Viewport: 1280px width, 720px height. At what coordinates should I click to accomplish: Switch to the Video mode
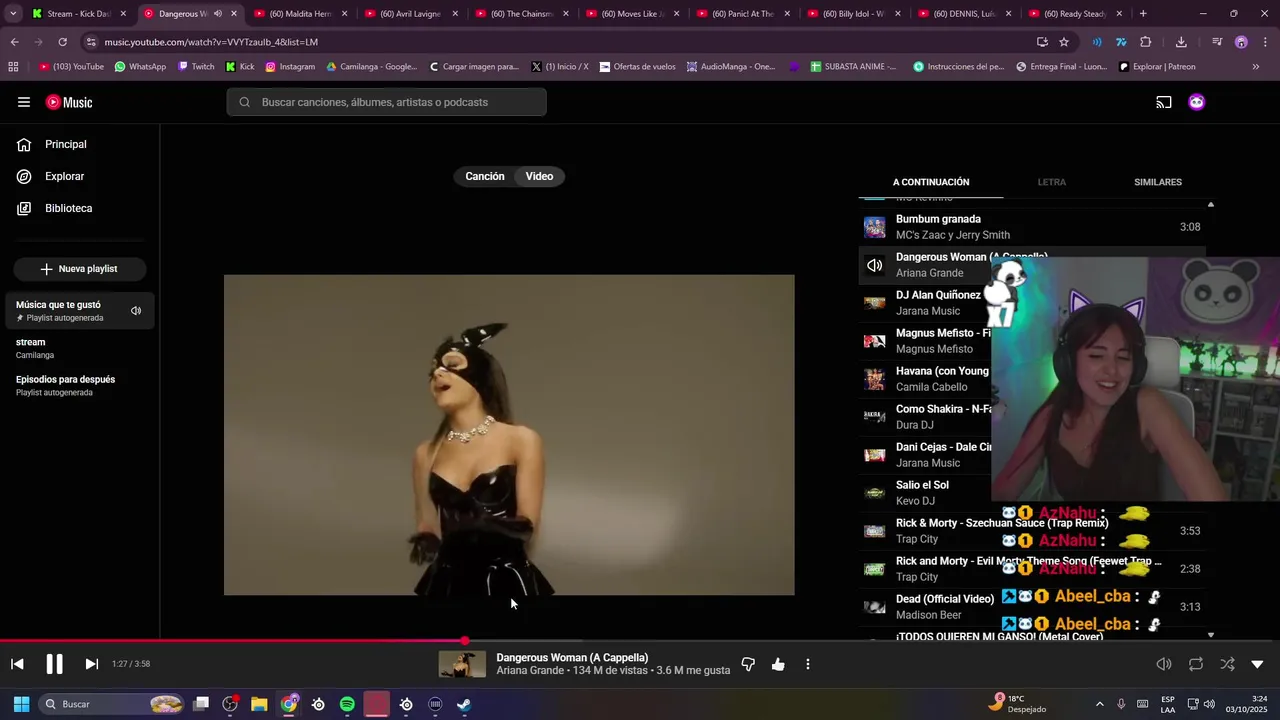coord(539,176)
